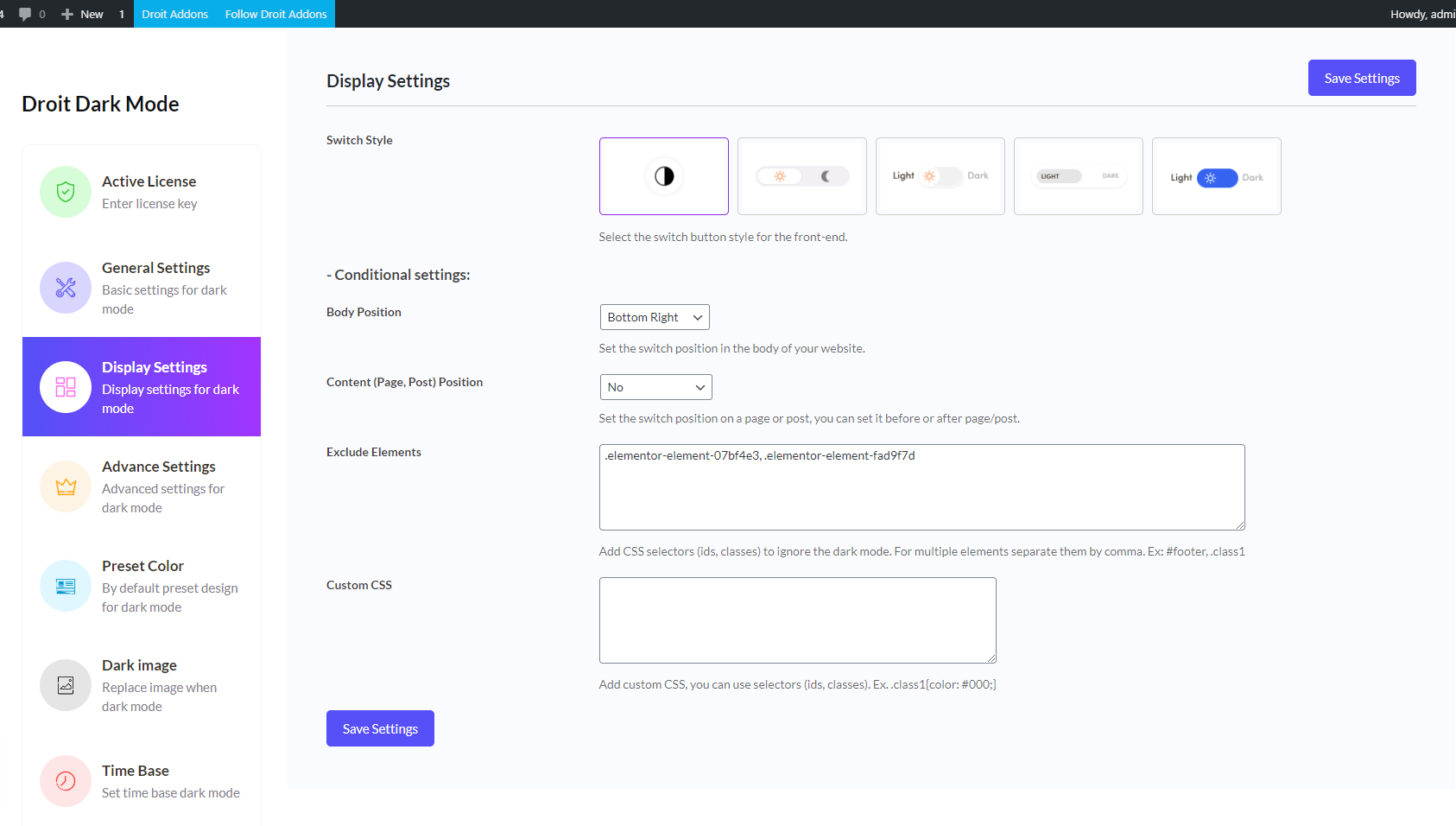
Task: Click the Dark image picture icon
Action: pos(66,685)
